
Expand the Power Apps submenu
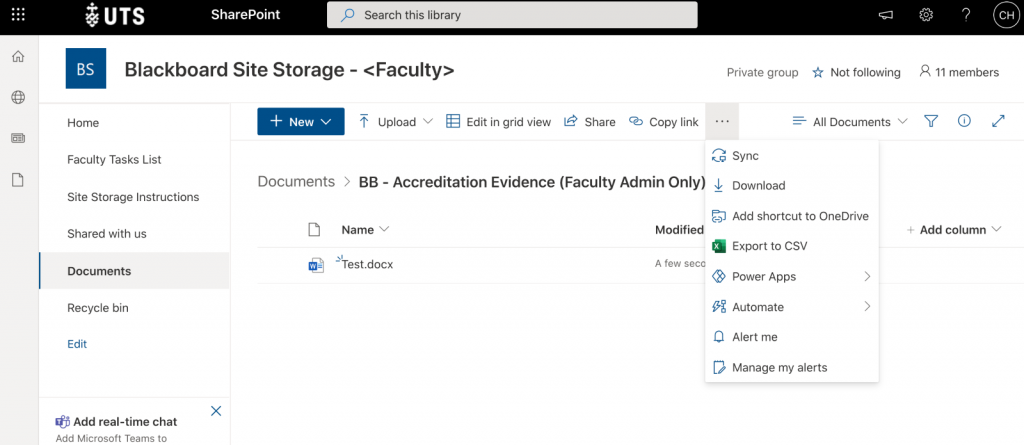792,276
